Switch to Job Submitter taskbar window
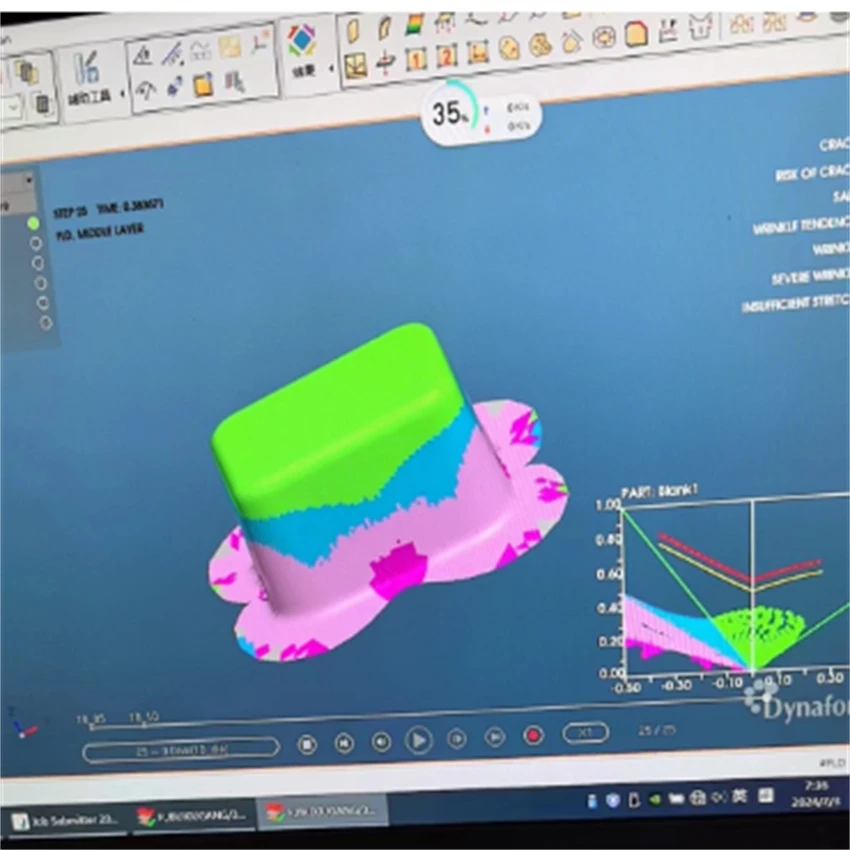 point(68,820)
